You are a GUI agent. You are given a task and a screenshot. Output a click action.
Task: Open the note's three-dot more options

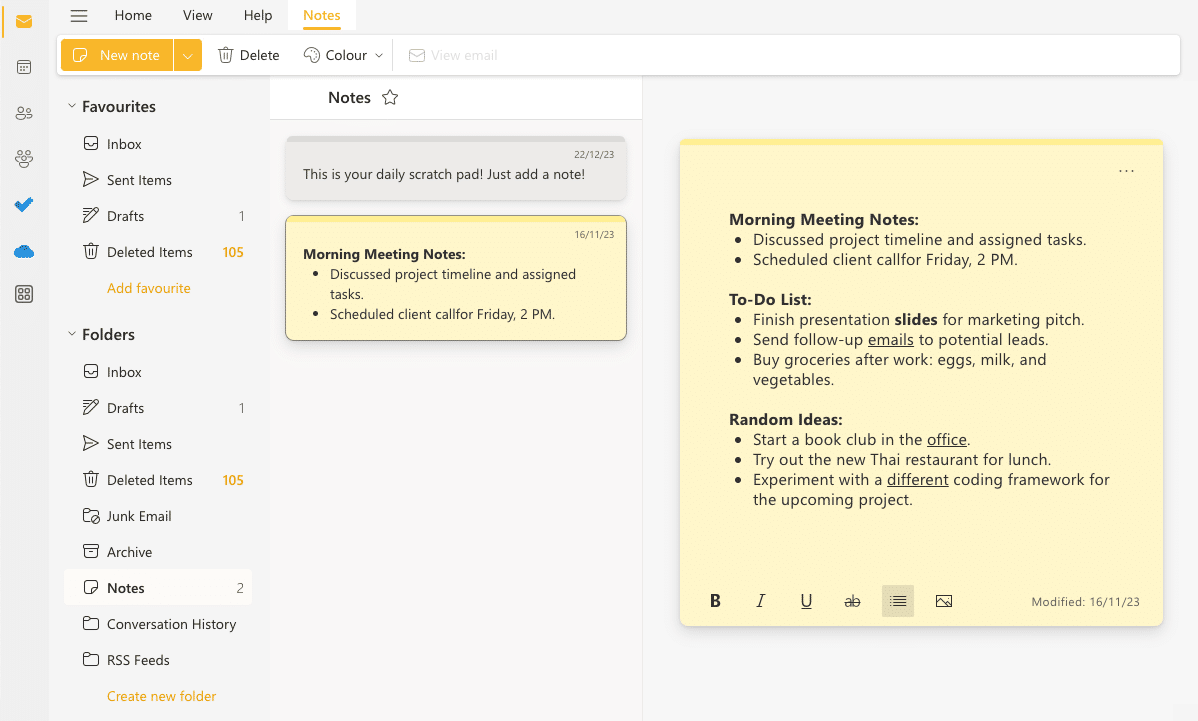[x=1126, y=171]
